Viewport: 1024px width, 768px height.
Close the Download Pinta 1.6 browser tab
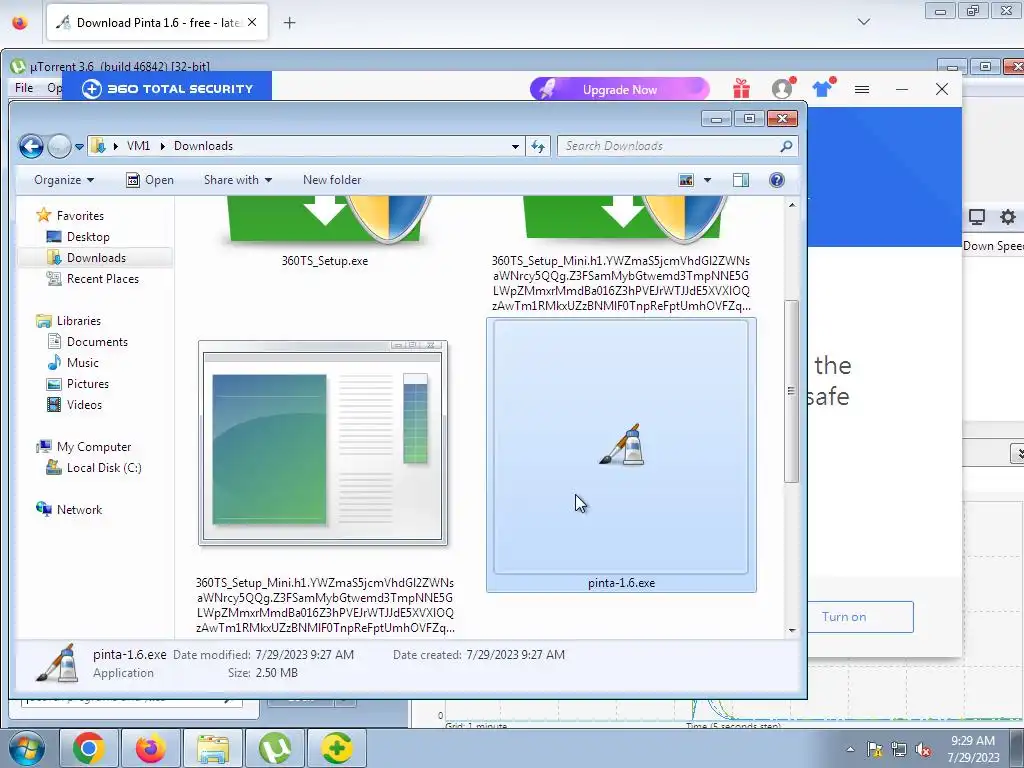(252, 22)
